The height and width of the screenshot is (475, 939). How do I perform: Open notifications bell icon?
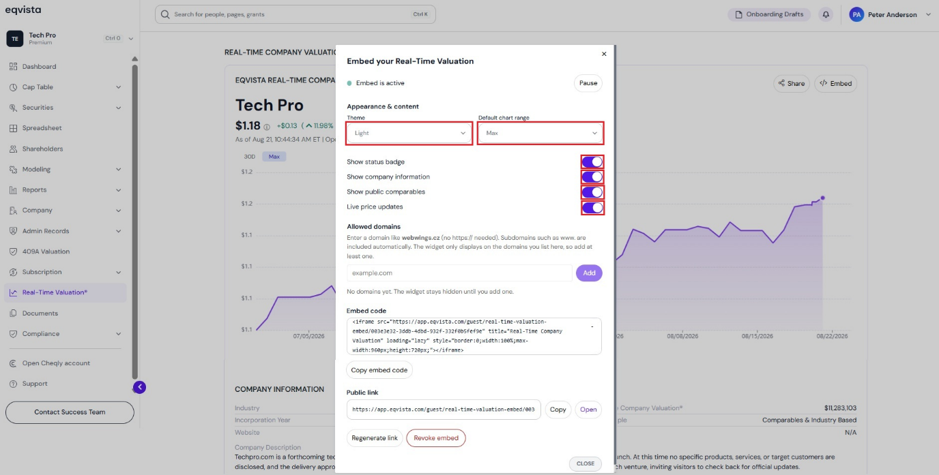click(826, 14)
